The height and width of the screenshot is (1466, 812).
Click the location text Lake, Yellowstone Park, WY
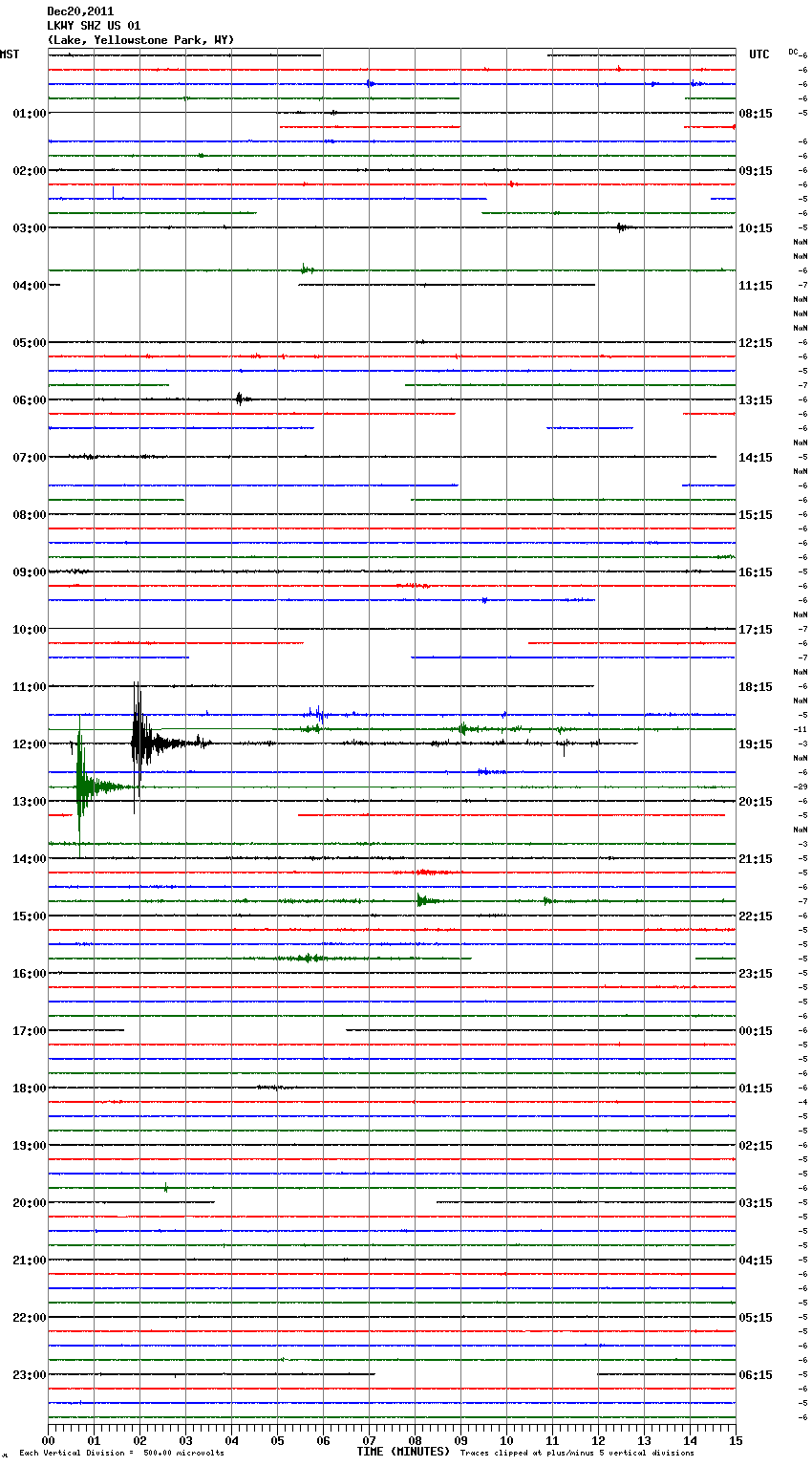140,40
